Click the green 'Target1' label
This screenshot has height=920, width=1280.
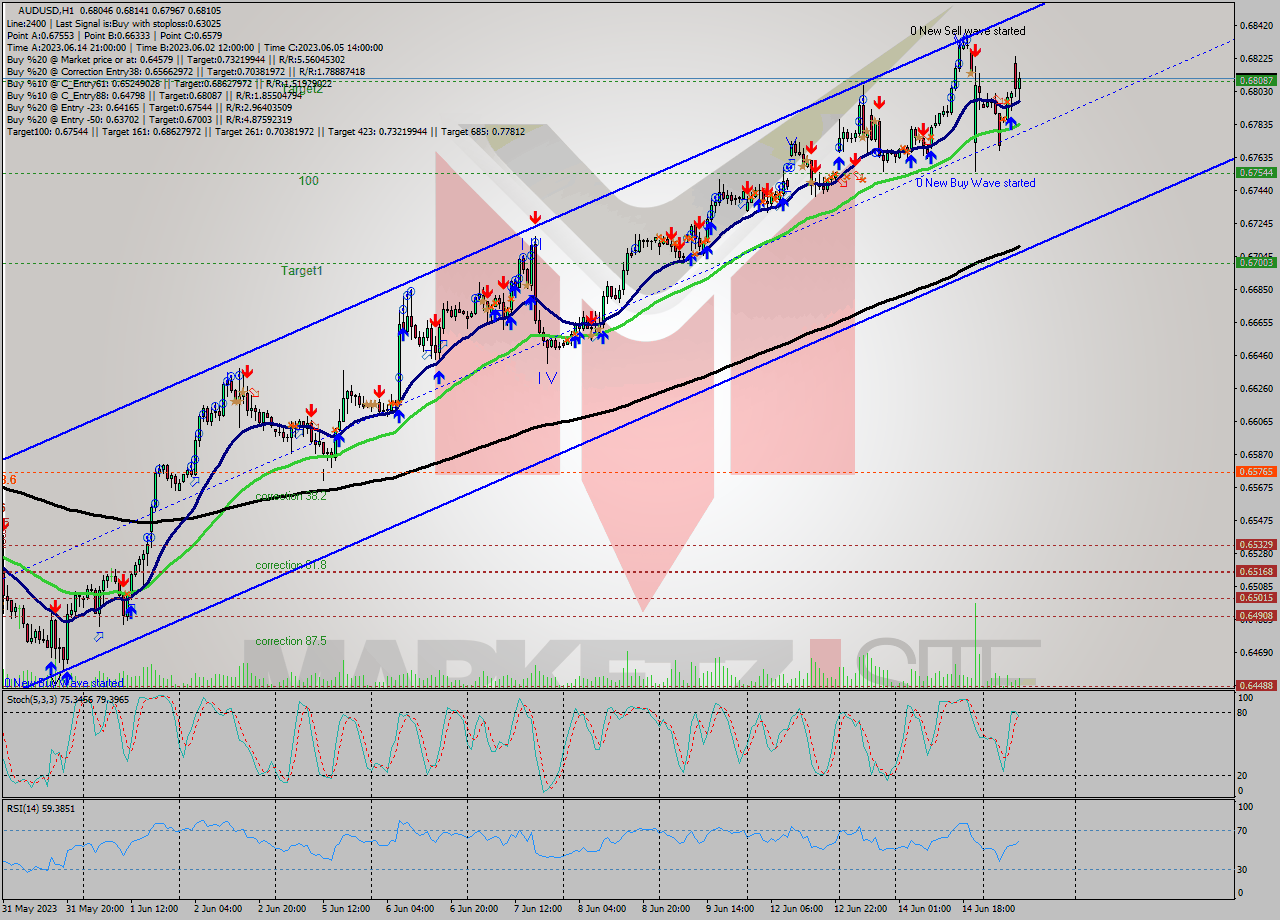(301, 270)
